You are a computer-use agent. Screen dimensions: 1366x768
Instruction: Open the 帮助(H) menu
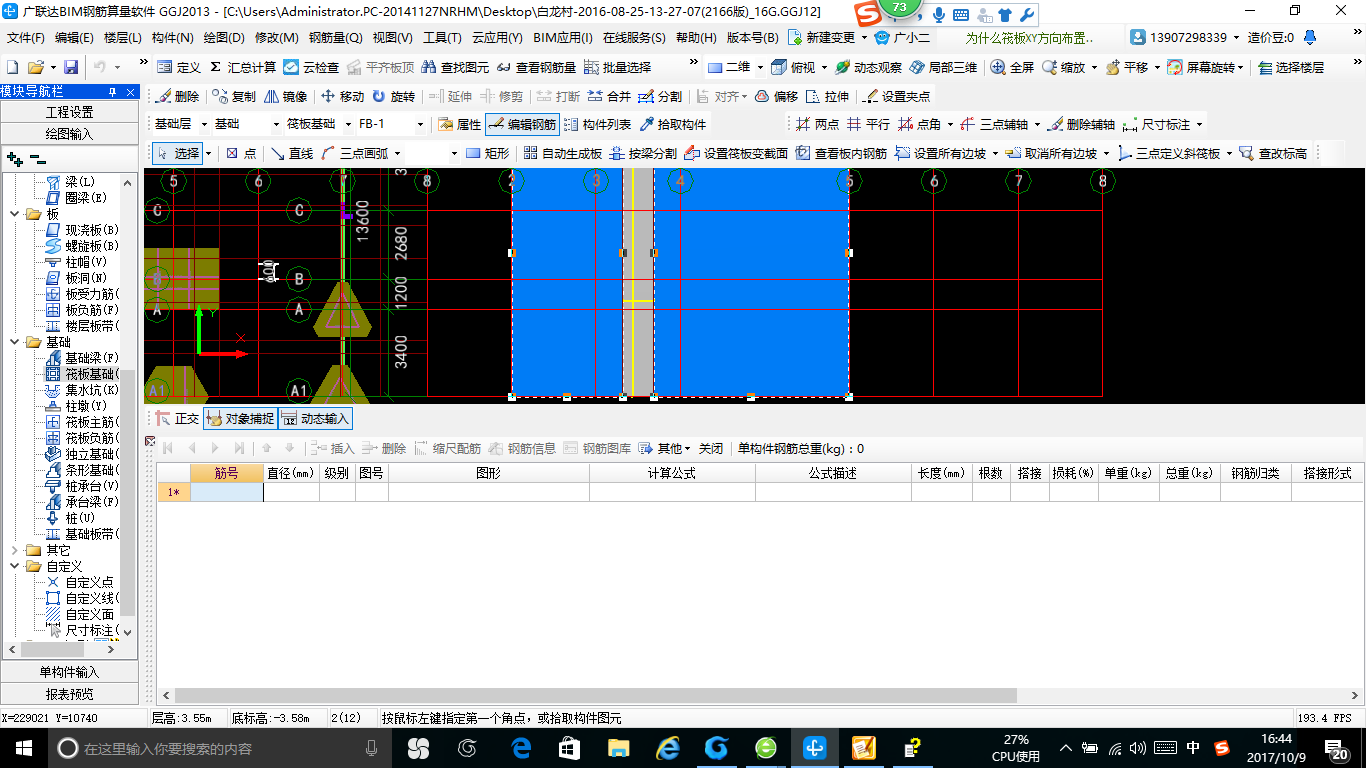click(x=696, y=38)
